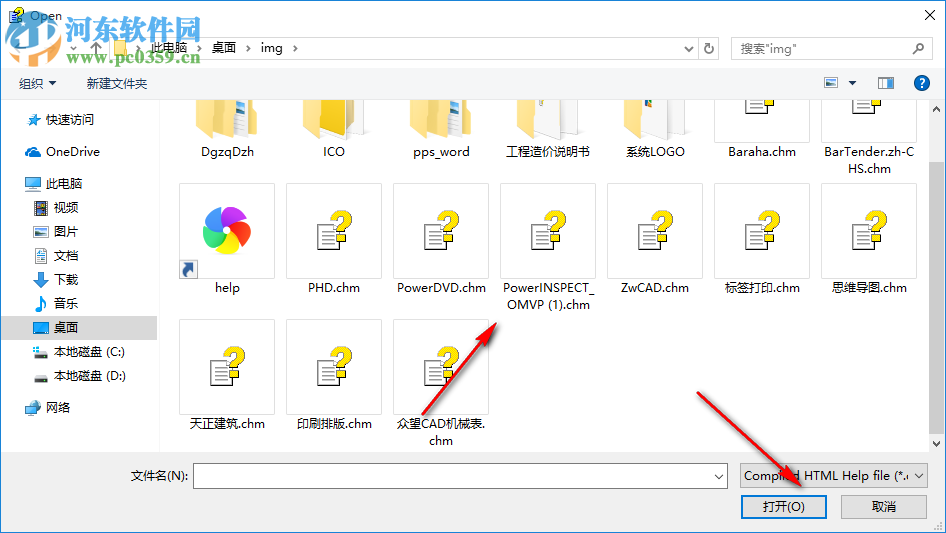
Task: Expand the filename history dropdown
Action: click(x=719, y=476)
